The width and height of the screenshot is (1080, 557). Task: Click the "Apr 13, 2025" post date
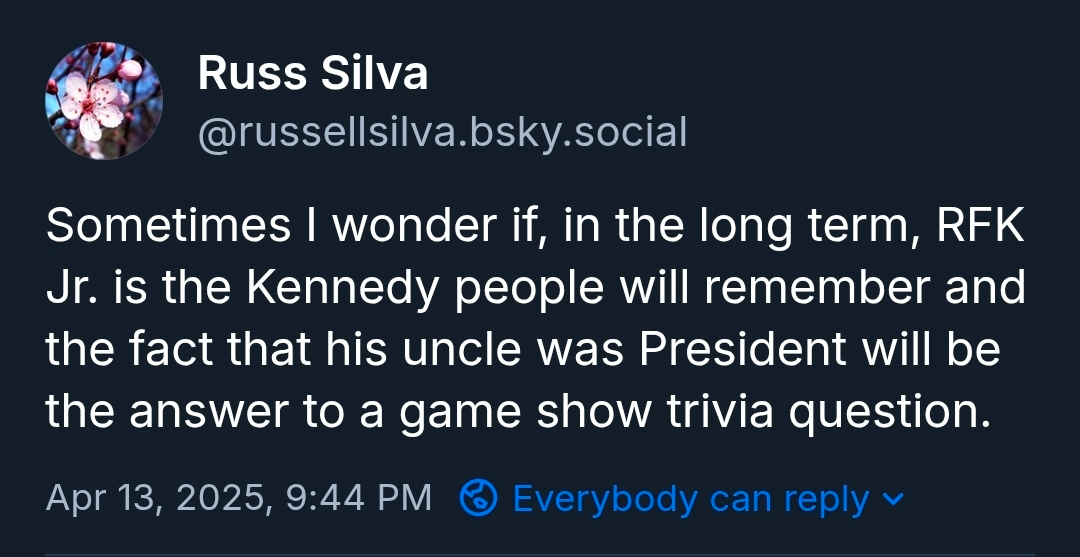[x=157, y=498]
